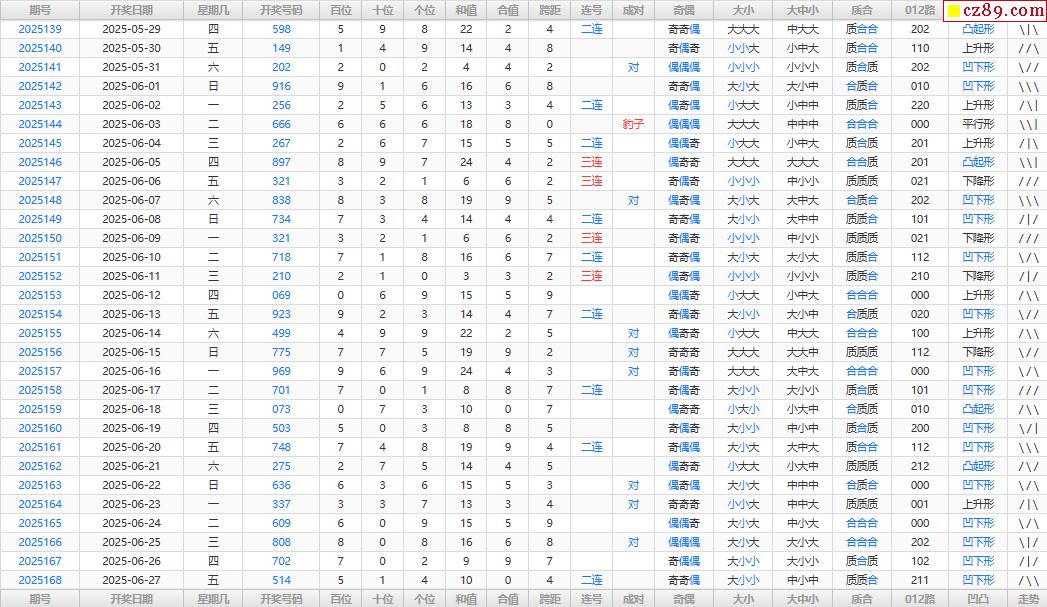Click 二连 in row 2025139

tap(592, 29)
